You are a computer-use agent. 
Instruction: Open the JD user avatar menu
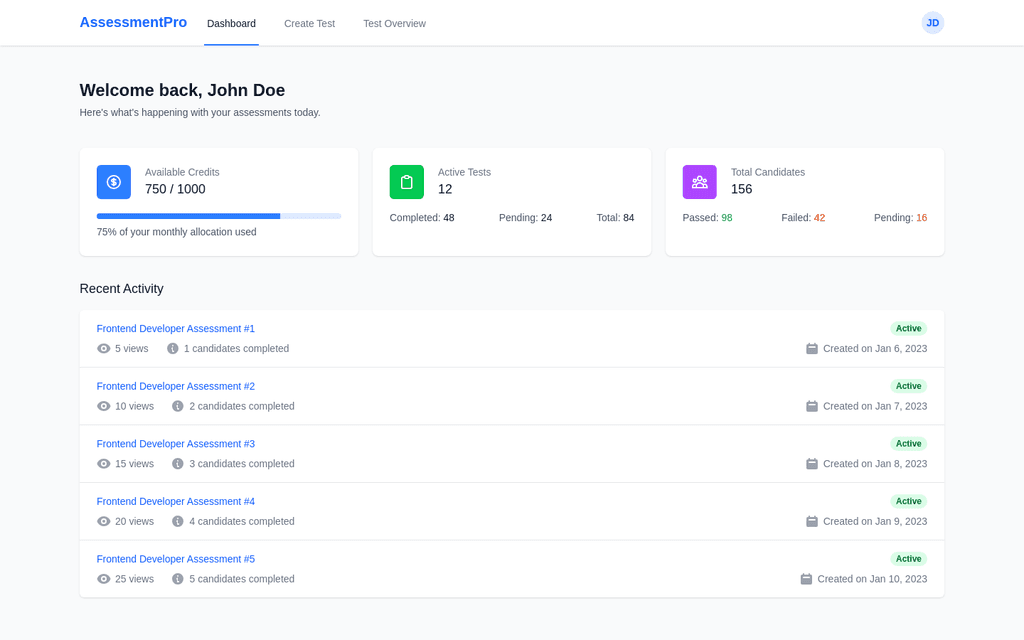point(932,23)
